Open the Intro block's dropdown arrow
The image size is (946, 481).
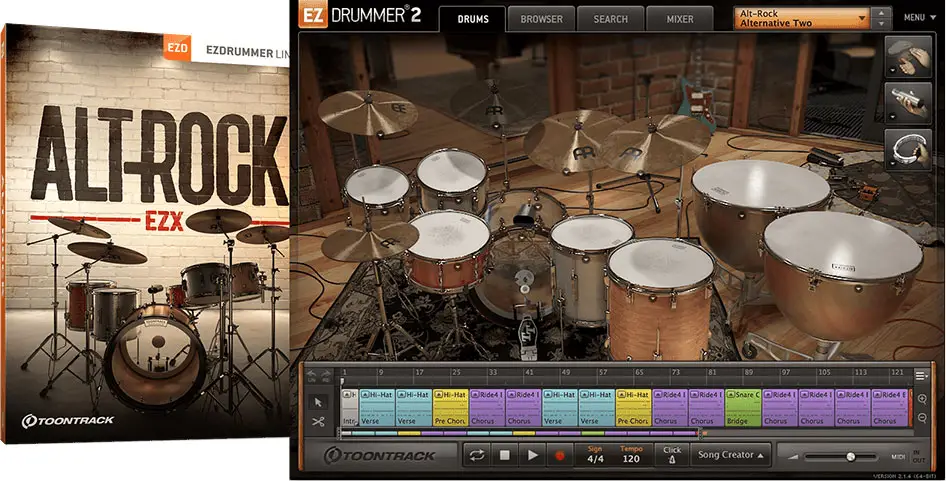(346, 395)
